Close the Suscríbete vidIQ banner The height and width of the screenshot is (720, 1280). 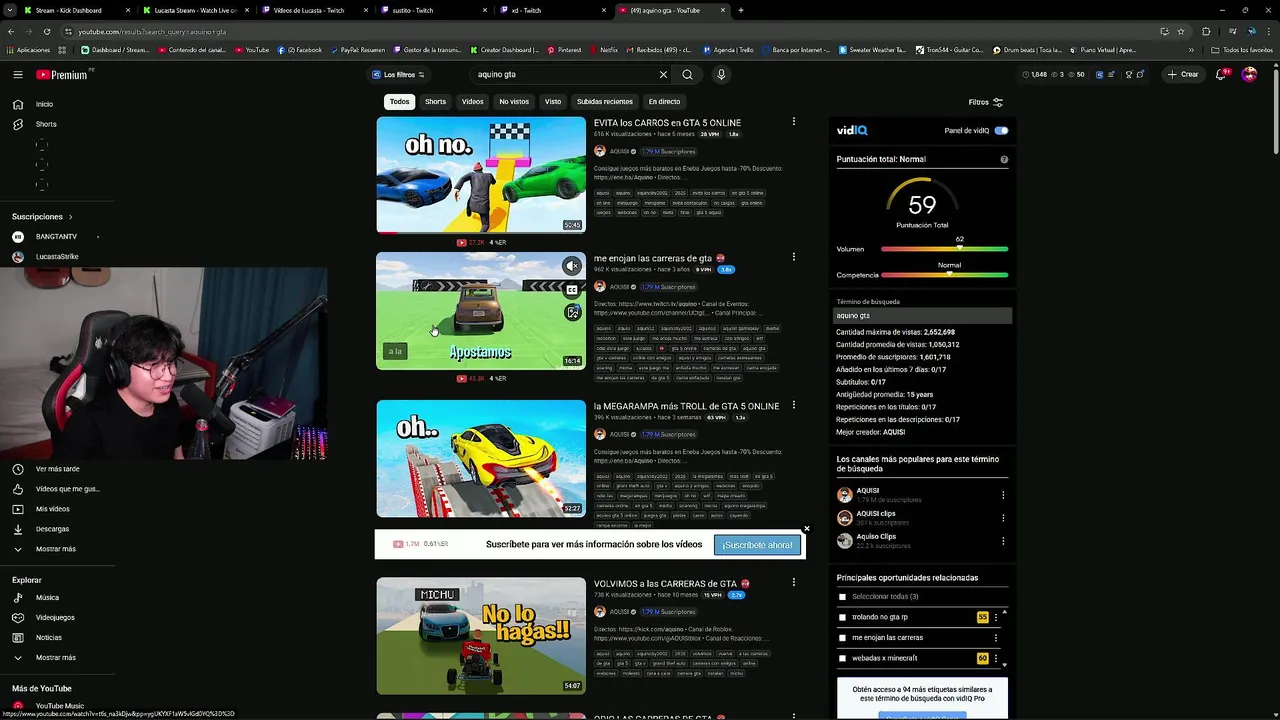[807, 529]
